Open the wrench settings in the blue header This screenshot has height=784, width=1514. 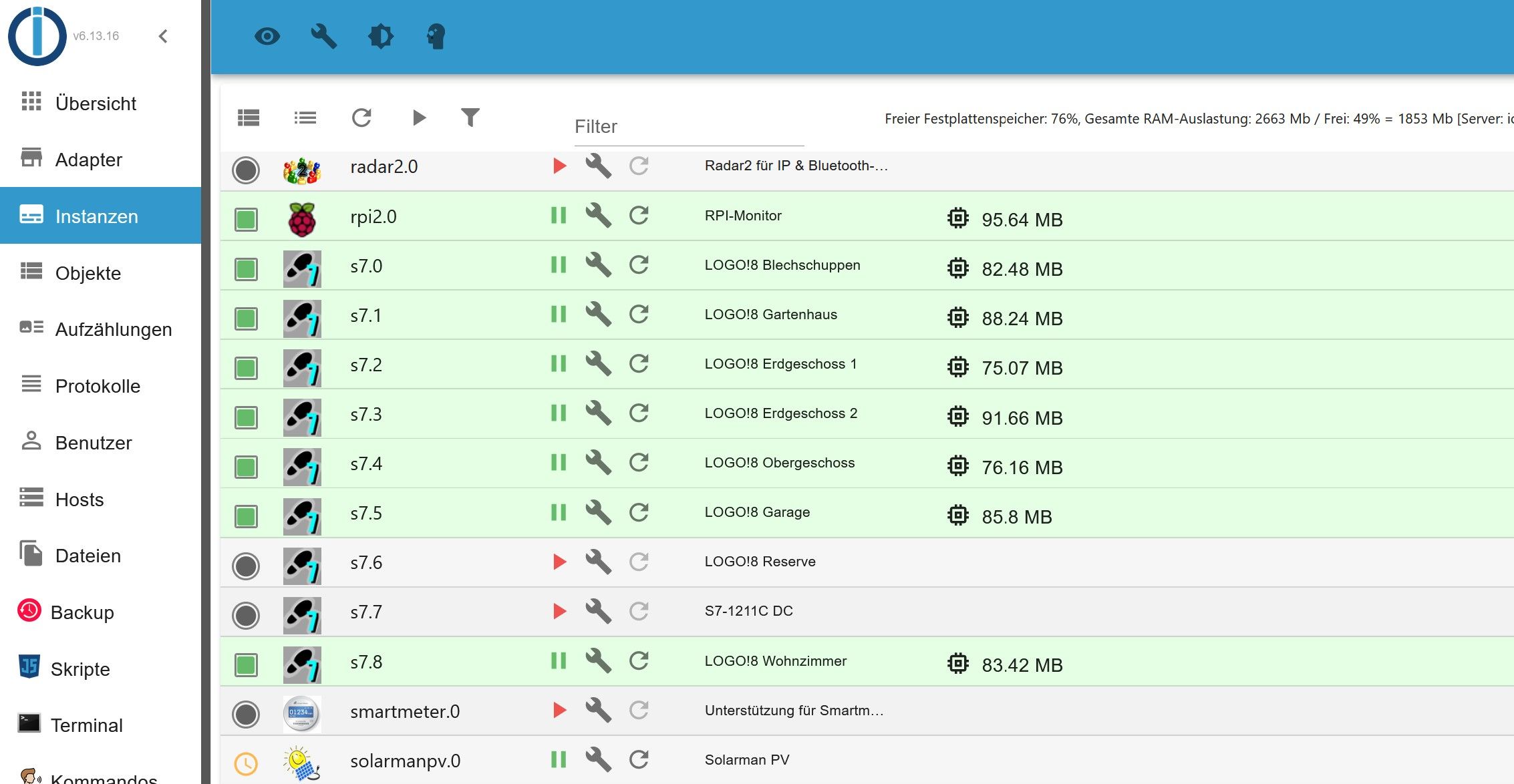[324, 36]
